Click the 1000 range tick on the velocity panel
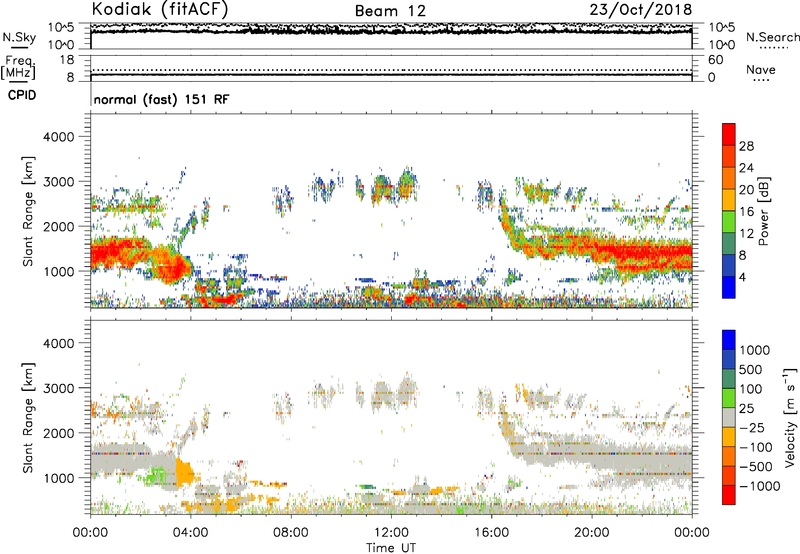800x554 pixels. click(x=59, y=478)
